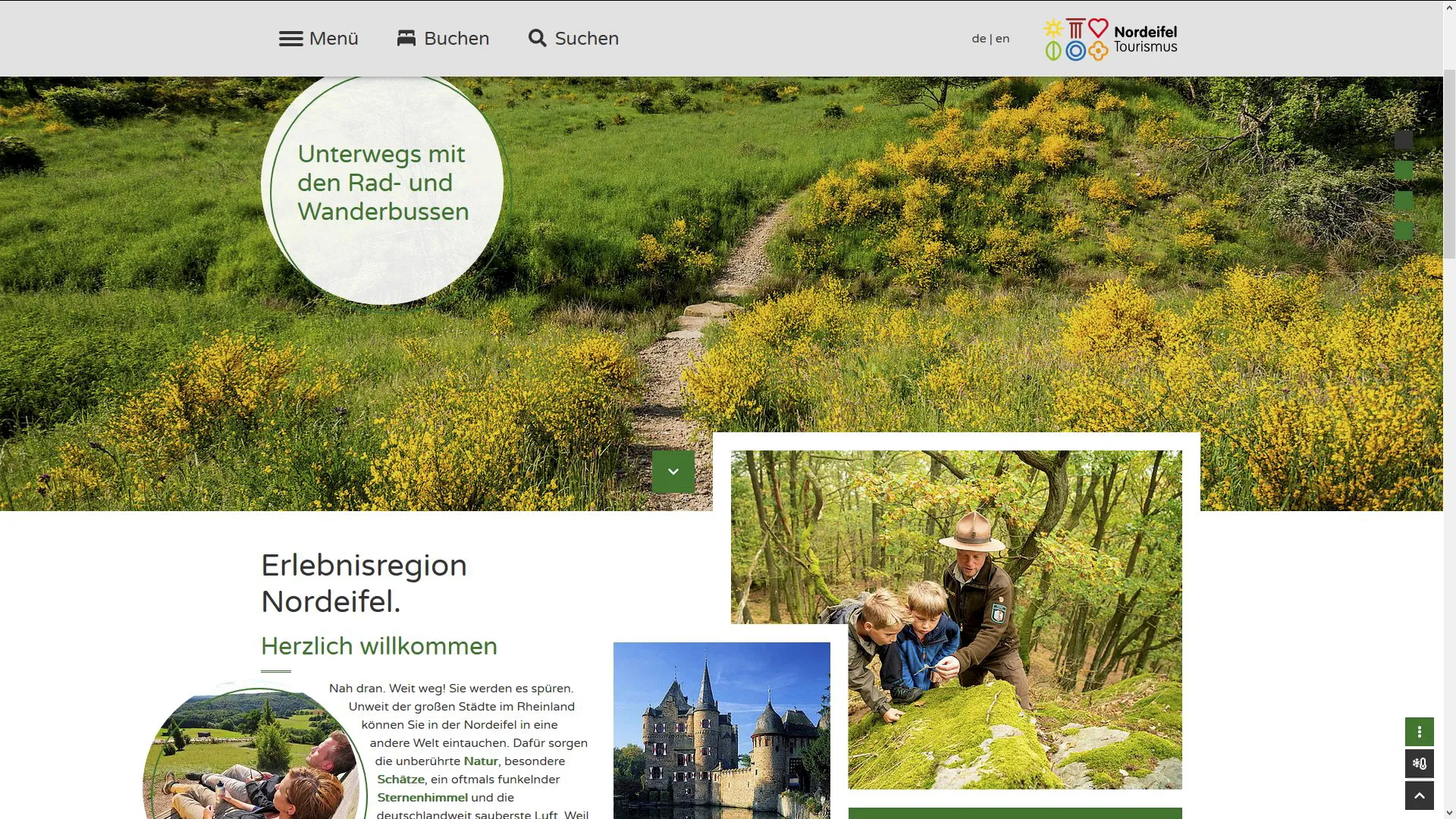Open the three-dot more options button

[1420, 732]
